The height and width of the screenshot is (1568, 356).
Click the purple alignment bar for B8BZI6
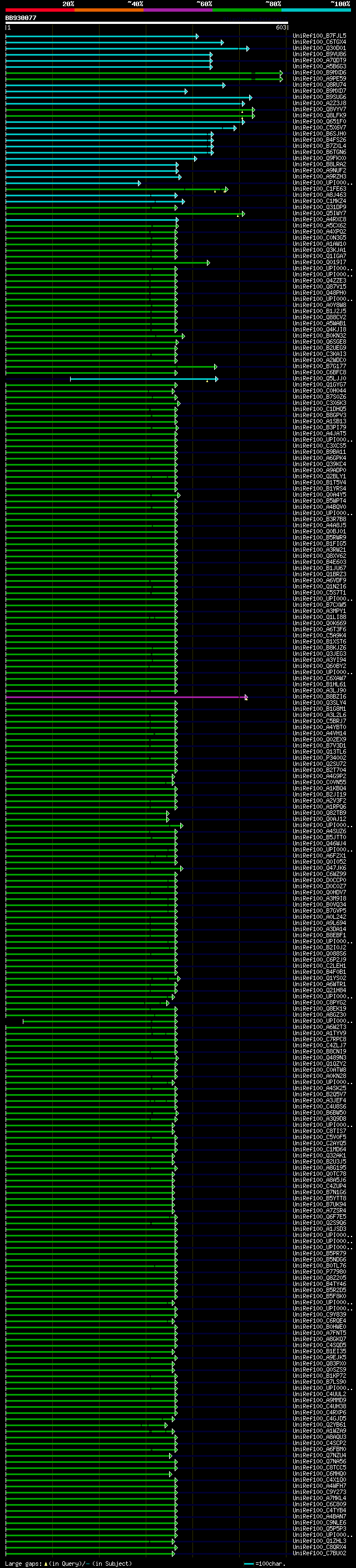point(126,698)
